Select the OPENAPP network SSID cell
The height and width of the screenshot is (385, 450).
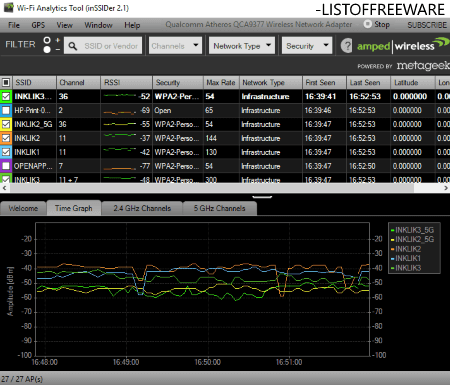pos(34,166)
